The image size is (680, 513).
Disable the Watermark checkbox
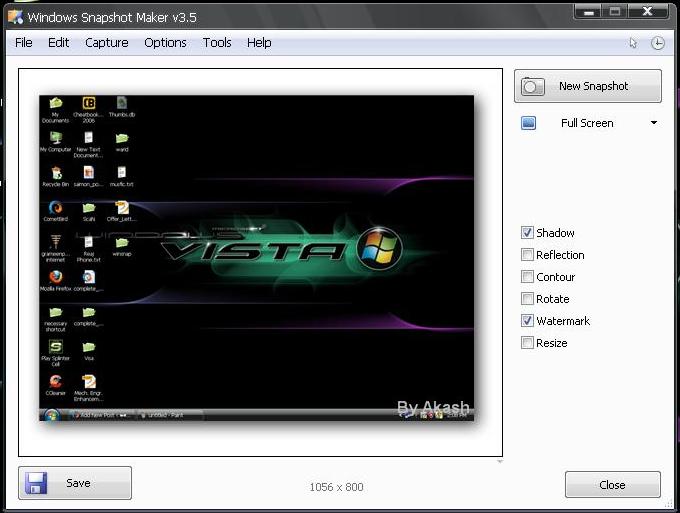pyautogui.click(x=527, y=320)
